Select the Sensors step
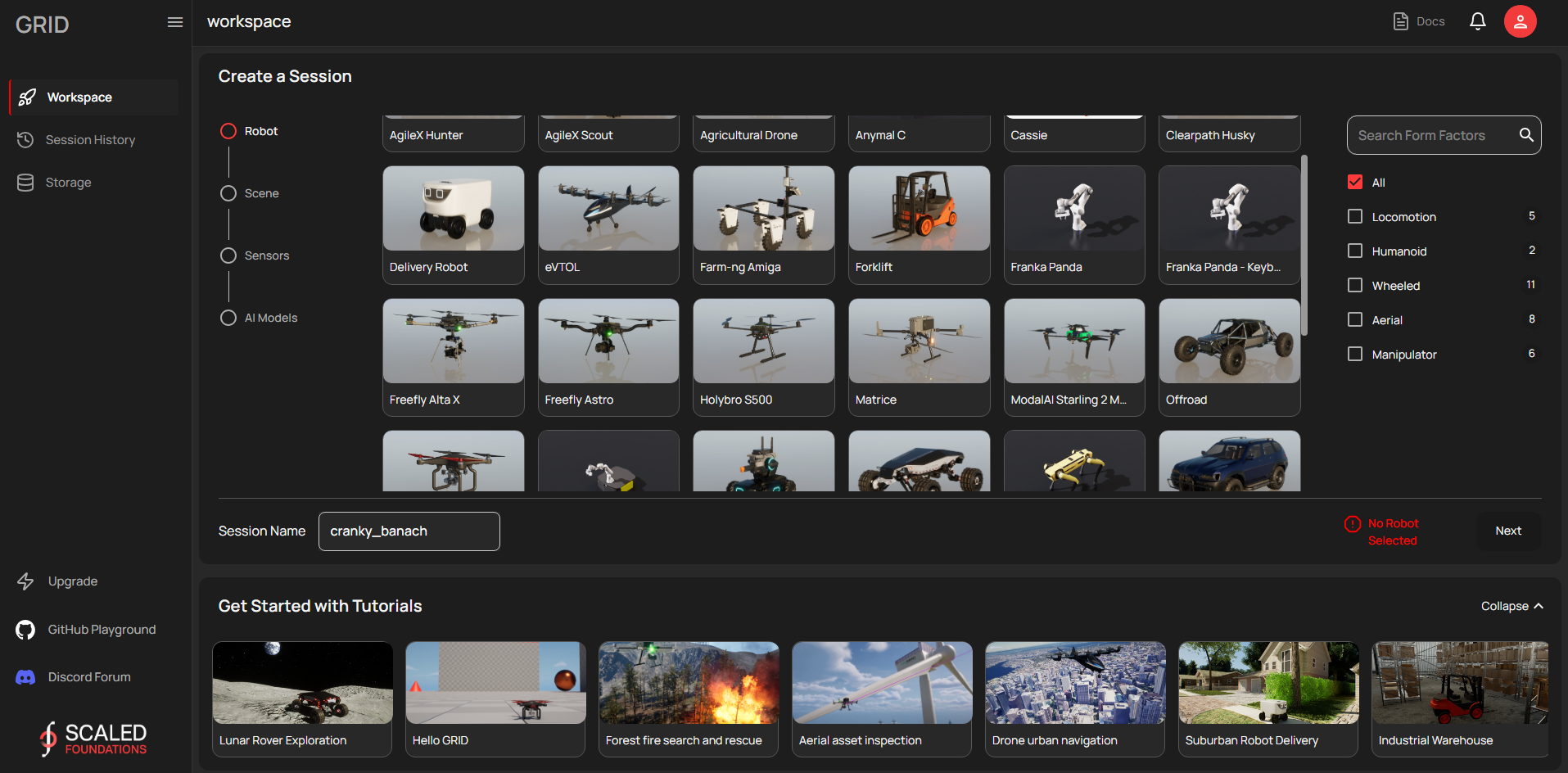This screenshot has height=773, width=1568. (x=255, y=255)
